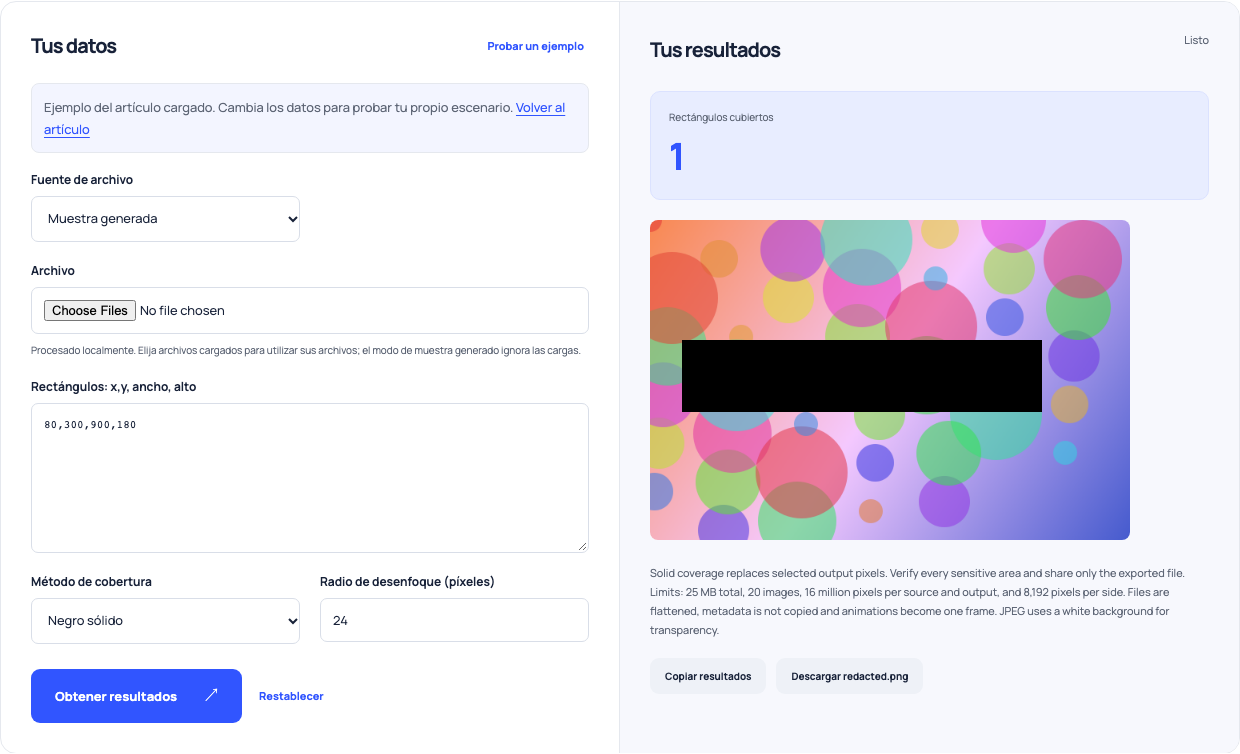This screenshot has height=754, width=1240.
Task: Focus the Radio de desenfoque field
Action: (454, 621)
